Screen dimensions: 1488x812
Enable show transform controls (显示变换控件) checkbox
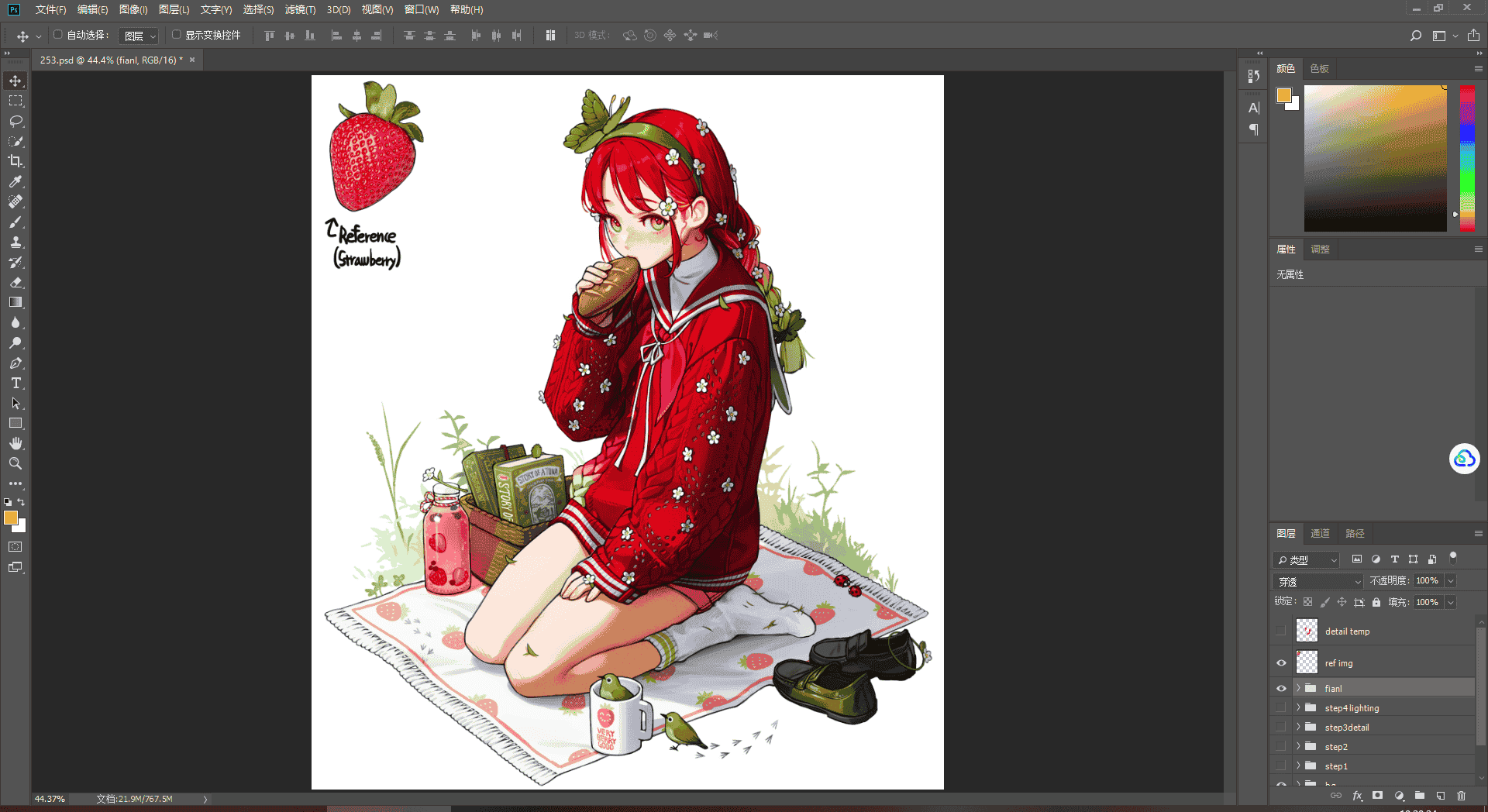click(176, 35)
